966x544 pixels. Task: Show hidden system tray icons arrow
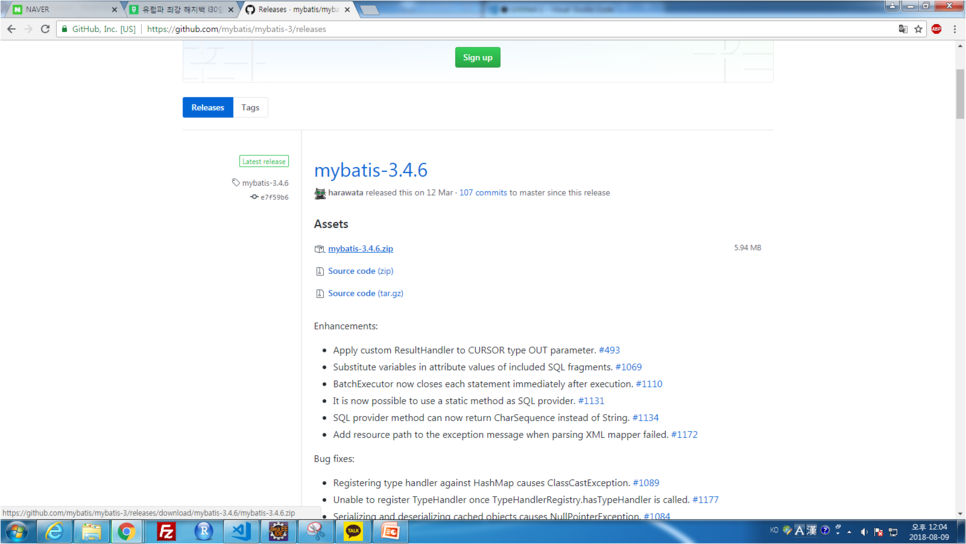coord(850,532)
